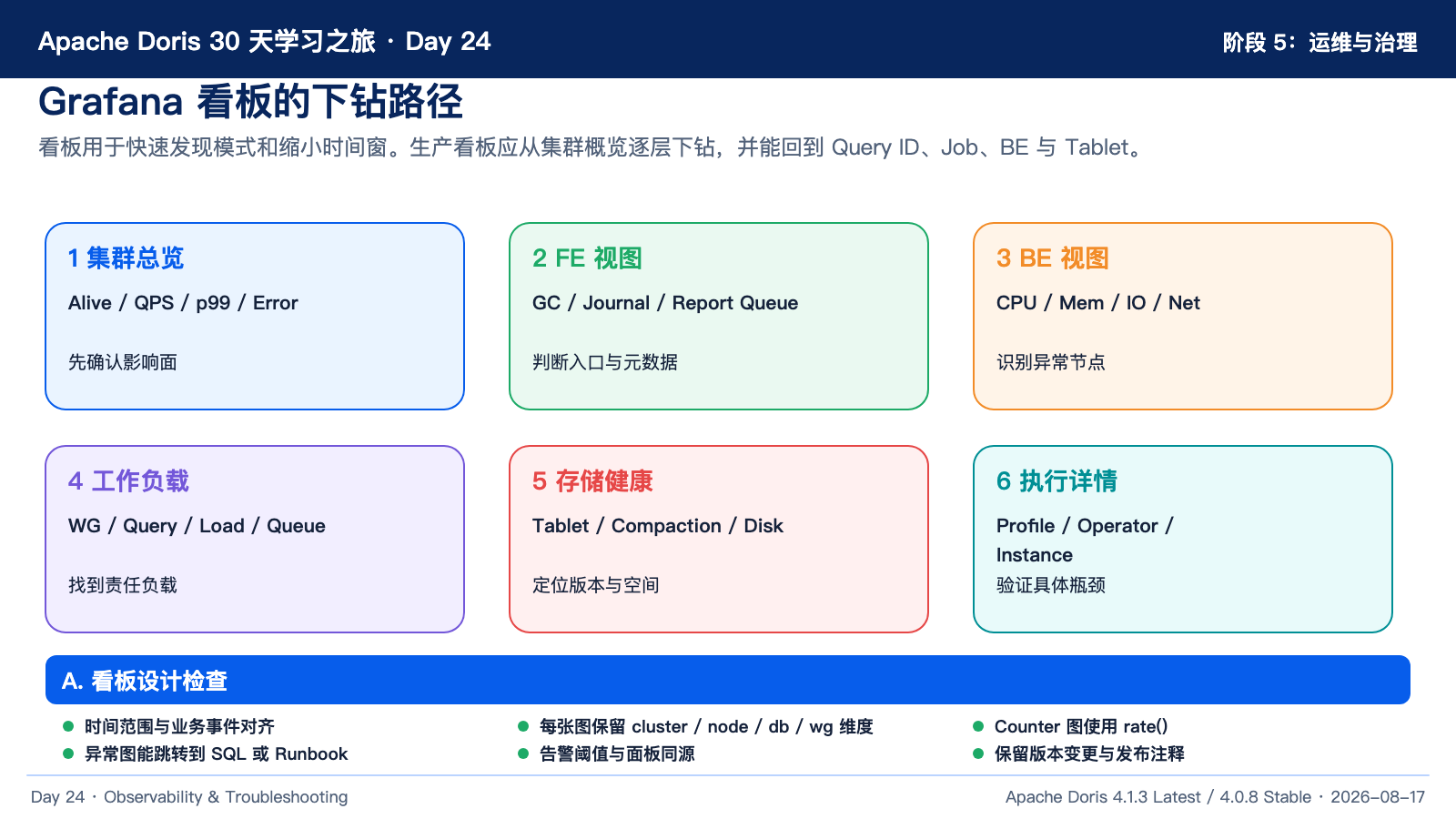1456x819 pixels.
Task: Click the metrics line "Alive / QPS / p99 / Error"
Action: [183, 303]
